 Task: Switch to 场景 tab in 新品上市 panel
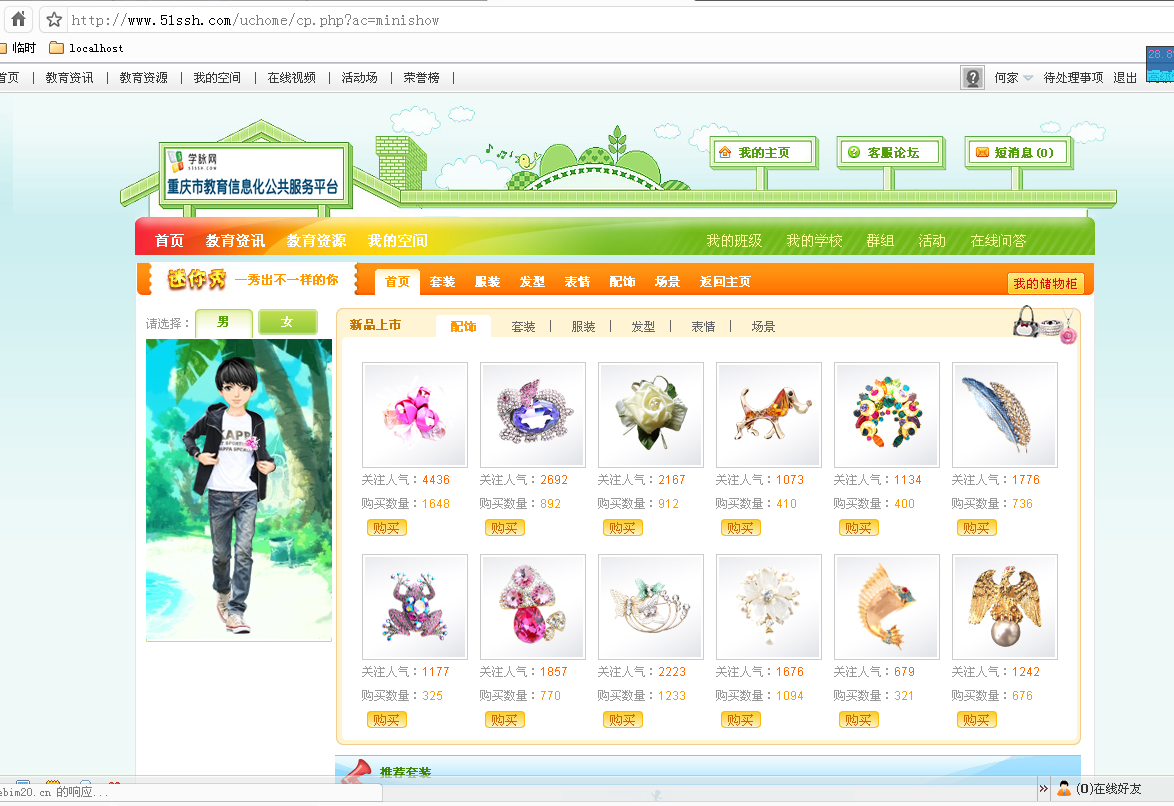[763, 327]
